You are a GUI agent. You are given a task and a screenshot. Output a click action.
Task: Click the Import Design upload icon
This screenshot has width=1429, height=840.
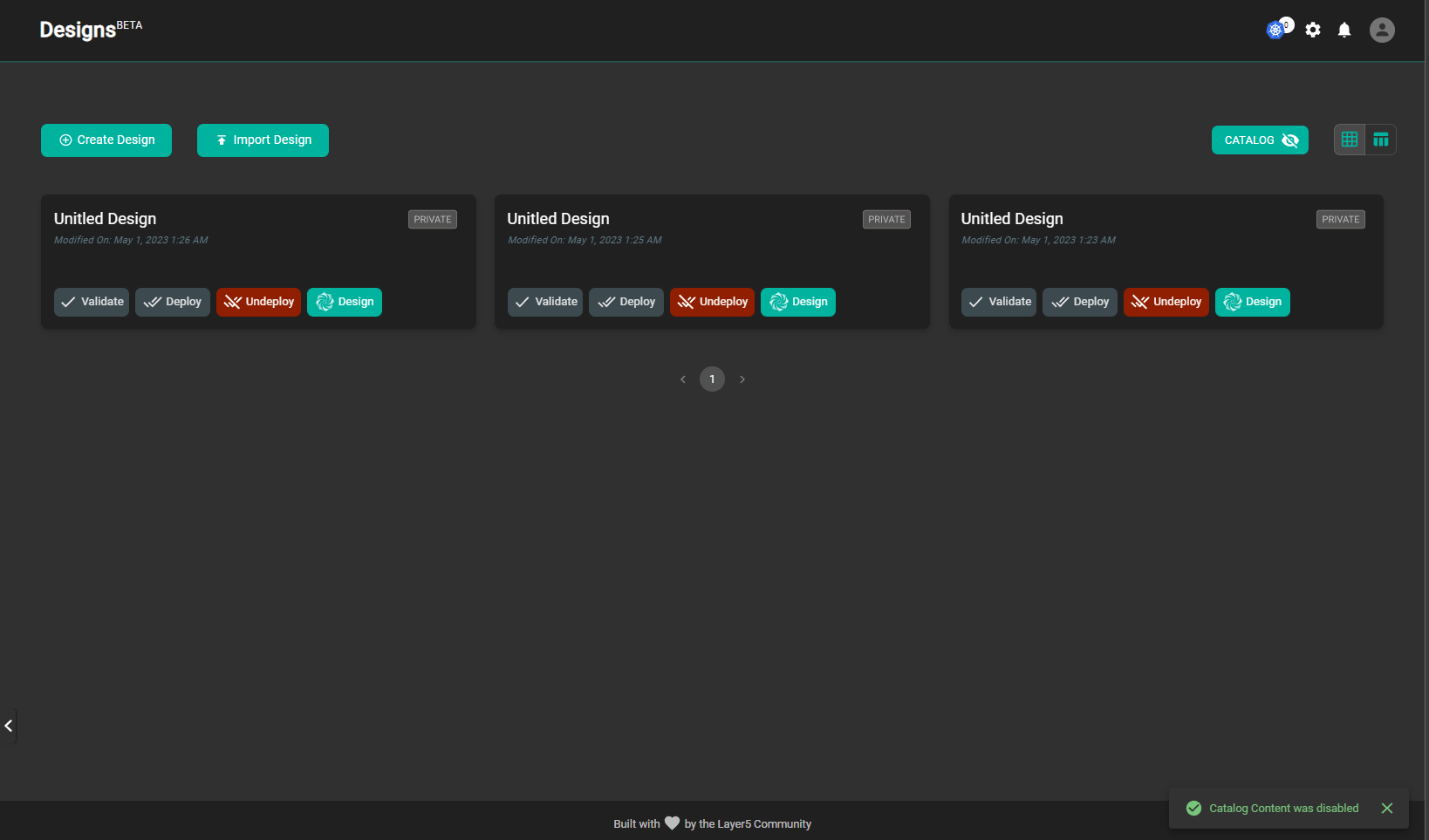(221, 140)
